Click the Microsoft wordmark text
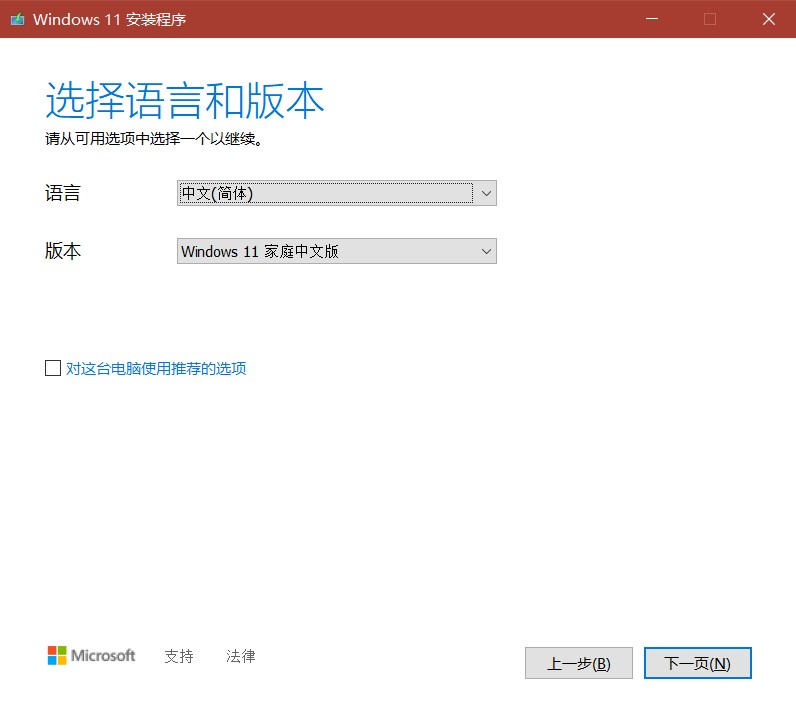This screenshot has width=796, height=707. click(x=103, y=656)
